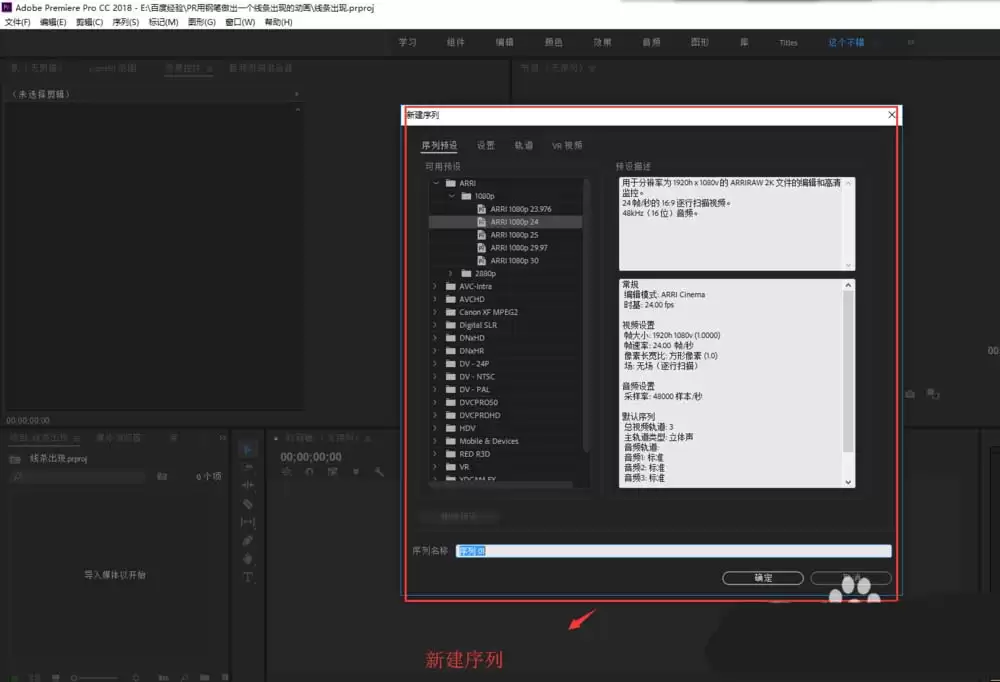Click the 序列名称 text field

point(673,551)
